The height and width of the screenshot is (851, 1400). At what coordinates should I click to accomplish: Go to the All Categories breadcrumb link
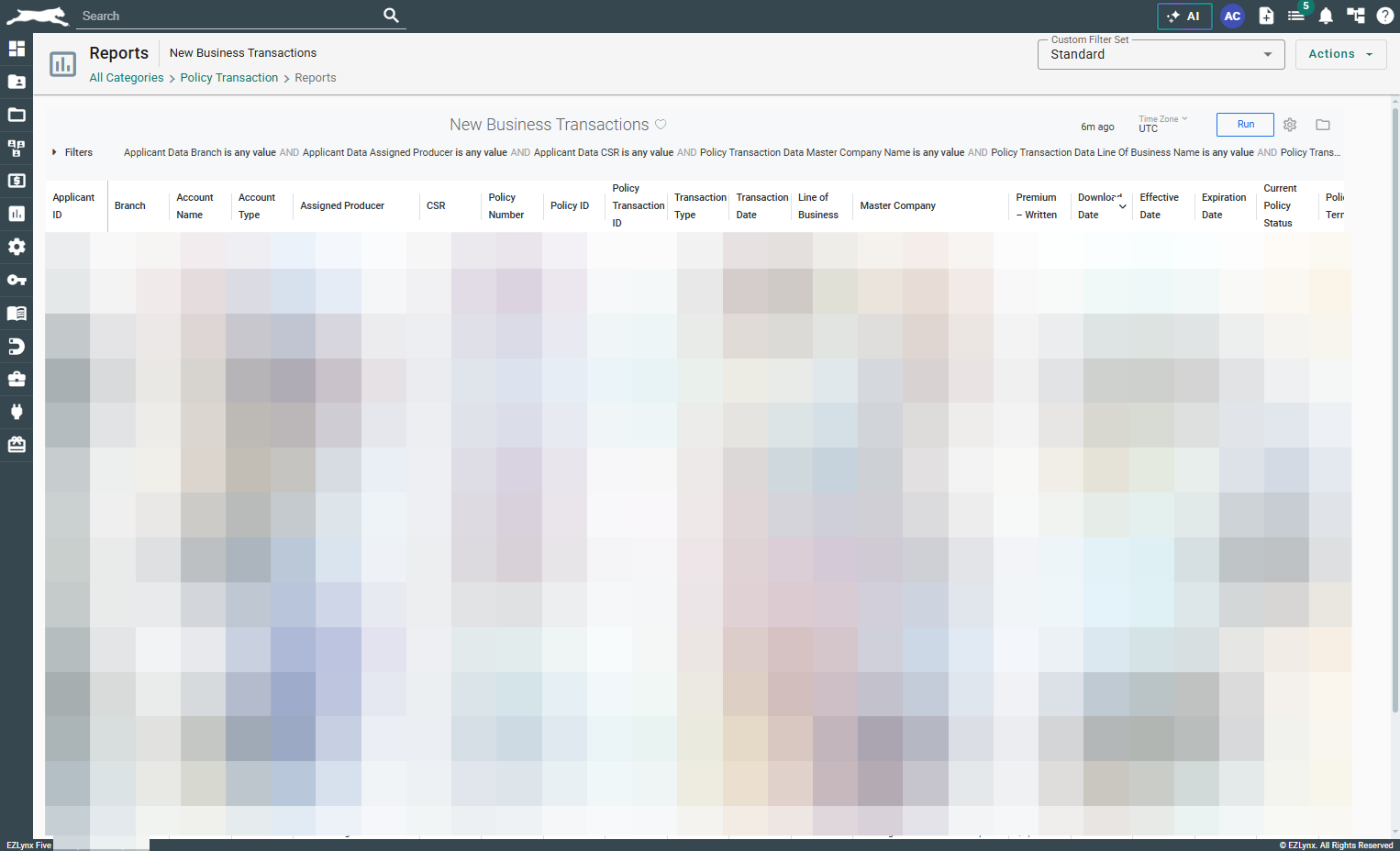pos(127,78)
